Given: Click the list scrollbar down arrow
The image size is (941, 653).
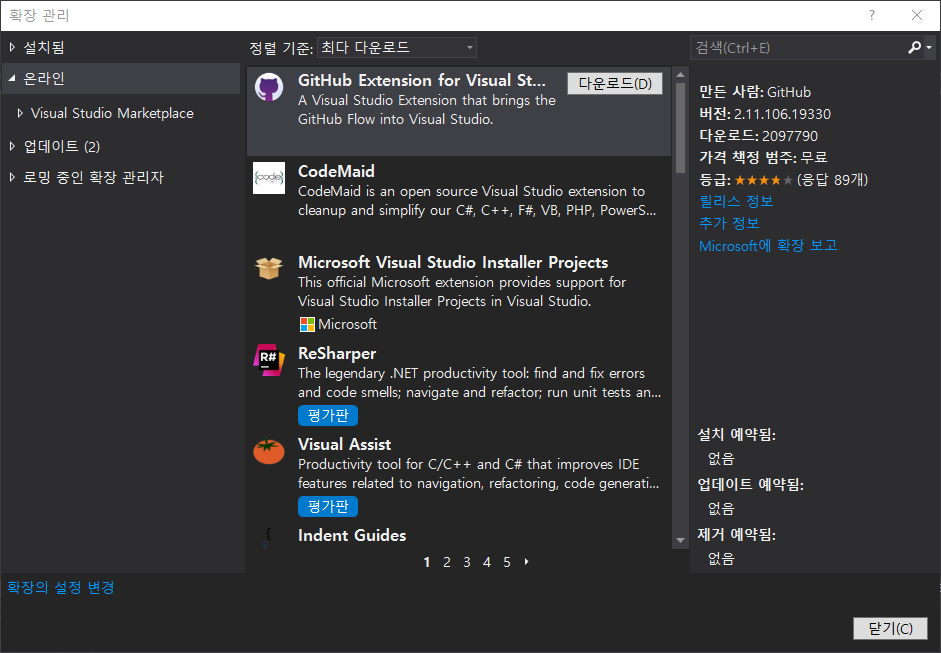Looking at the screenshot, I should (x=680, y=540).
